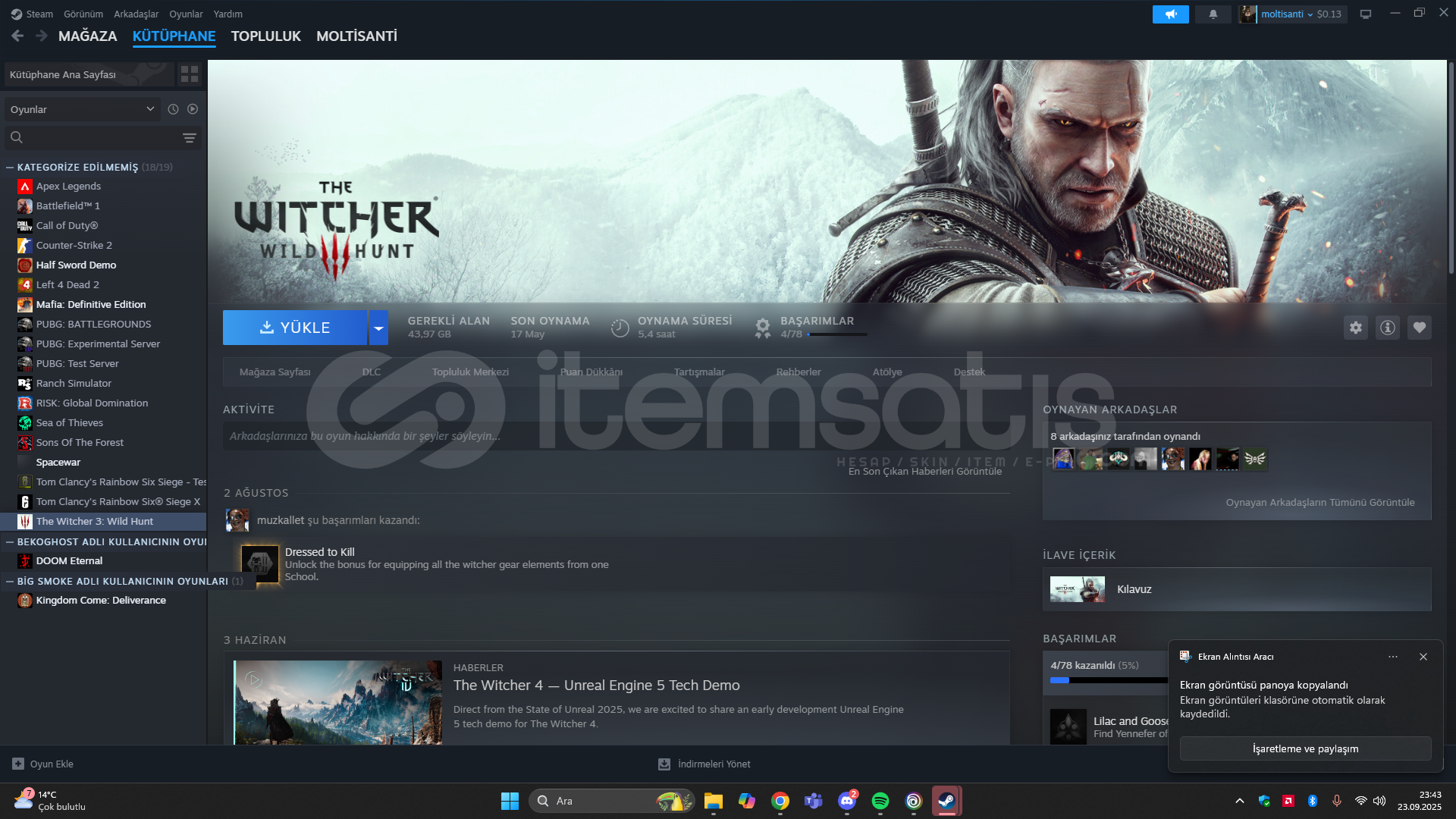Open Oyun Ekle plus icon
1456x819 pixels.
click(x=18, y=764)
